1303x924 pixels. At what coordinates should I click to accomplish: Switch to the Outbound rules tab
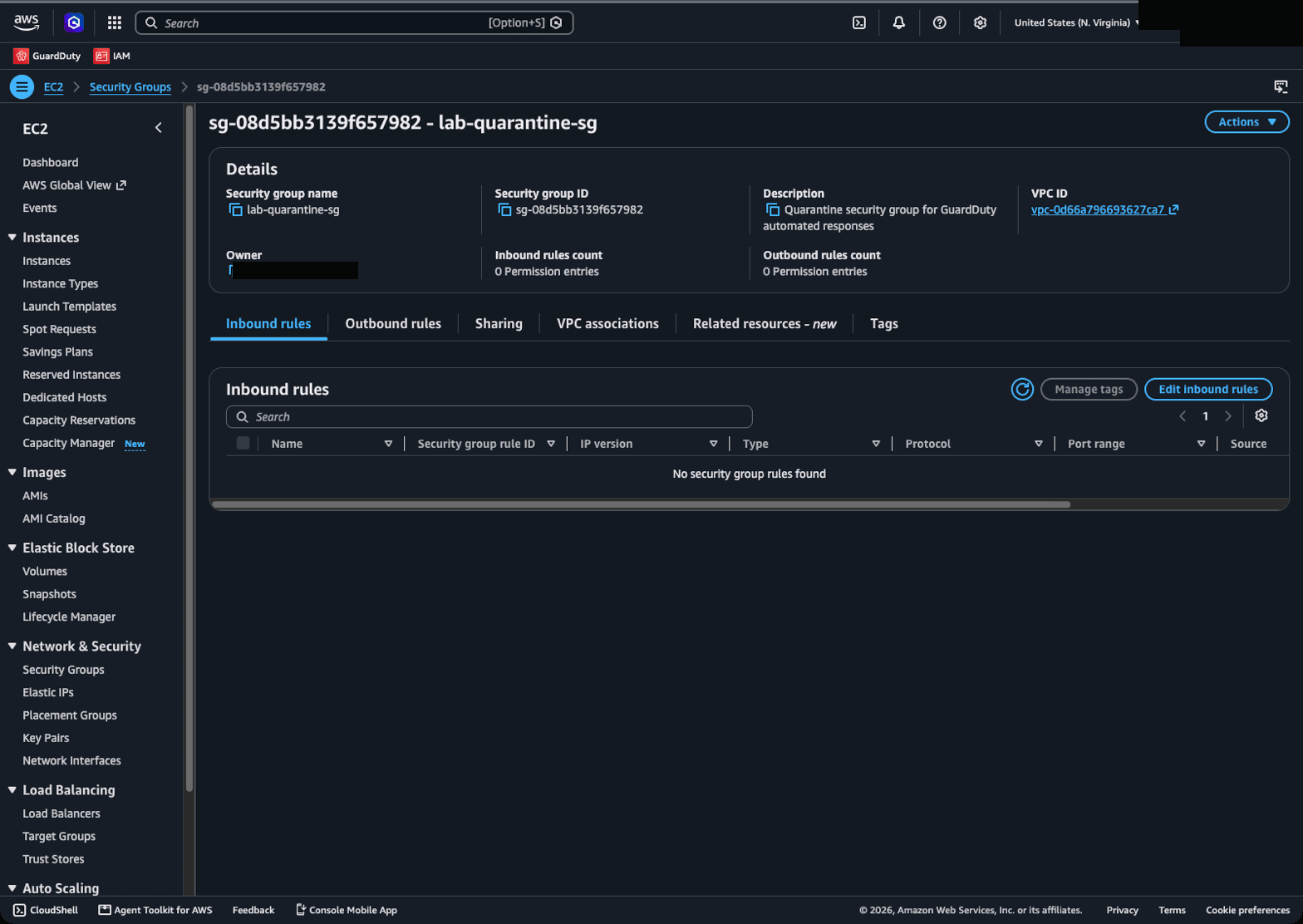pos(393,323)
